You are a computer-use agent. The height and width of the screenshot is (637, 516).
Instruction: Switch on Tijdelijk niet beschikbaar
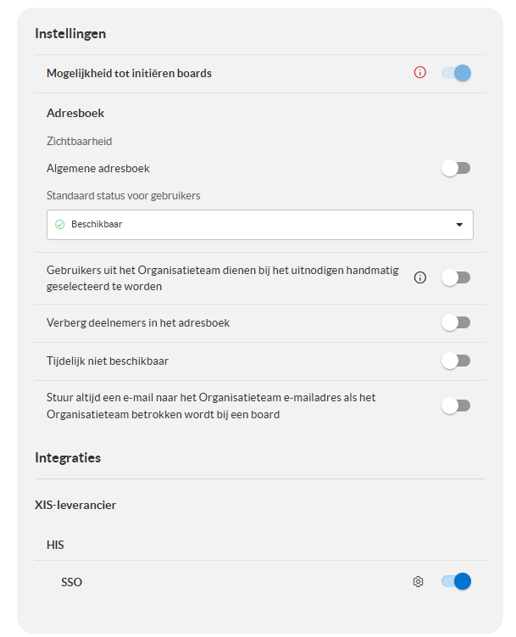pyautogui.click(x=456, y=361)
